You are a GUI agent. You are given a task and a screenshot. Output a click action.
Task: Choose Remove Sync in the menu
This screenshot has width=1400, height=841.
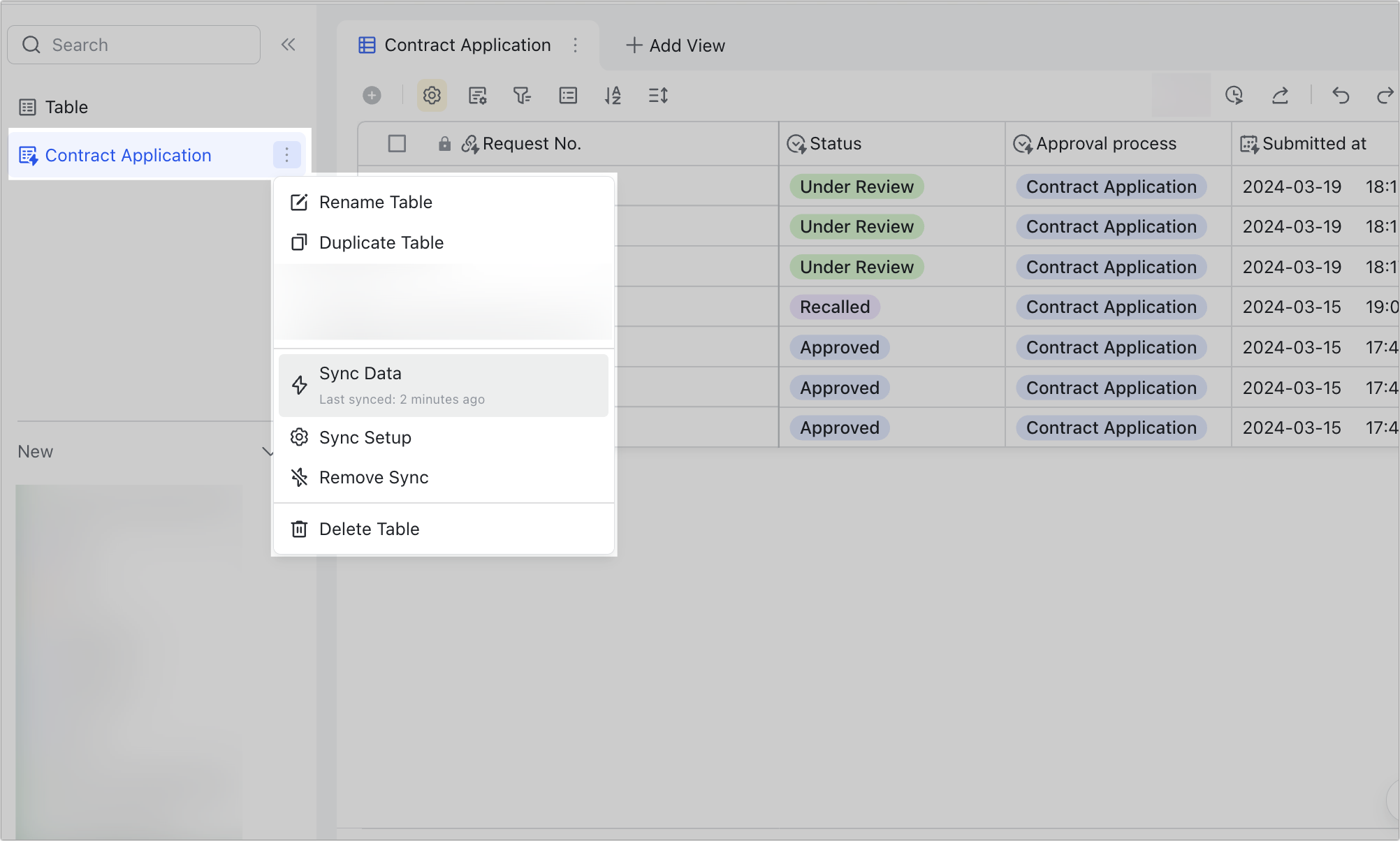point(374,477)
